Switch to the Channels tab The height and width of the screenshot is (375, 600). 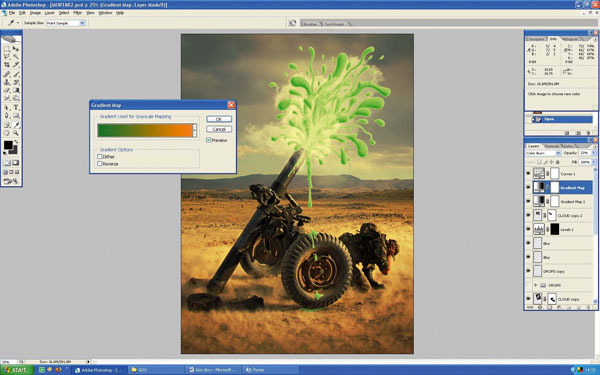pyautogui.click(x=551, y=146)
